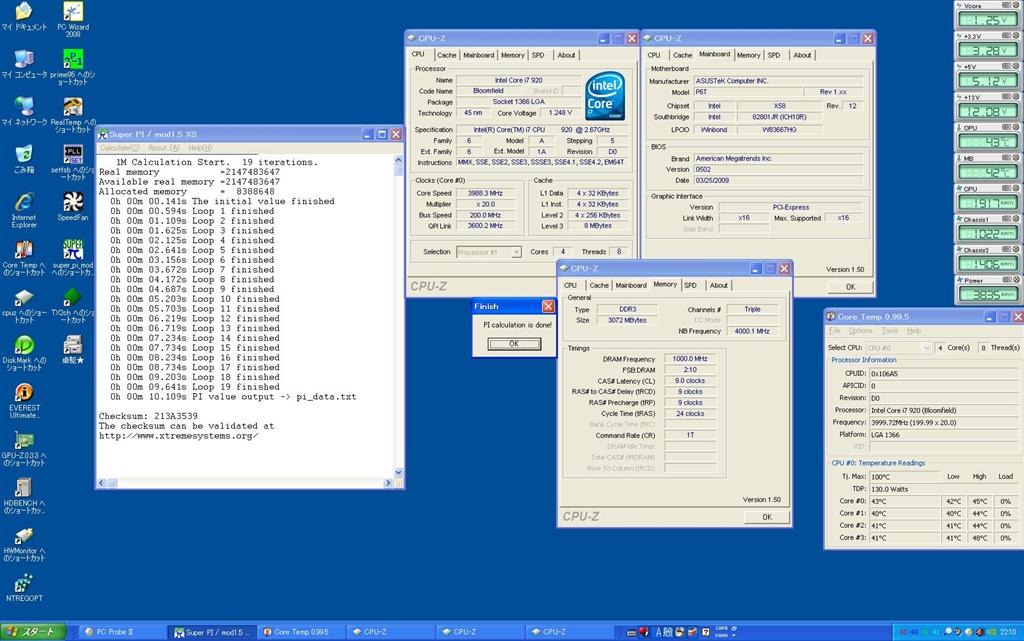This screenshot has width=1024, height=641.
Task: Expand the Select CPU dropdown in Core Temp
Action: click(925, 348)
